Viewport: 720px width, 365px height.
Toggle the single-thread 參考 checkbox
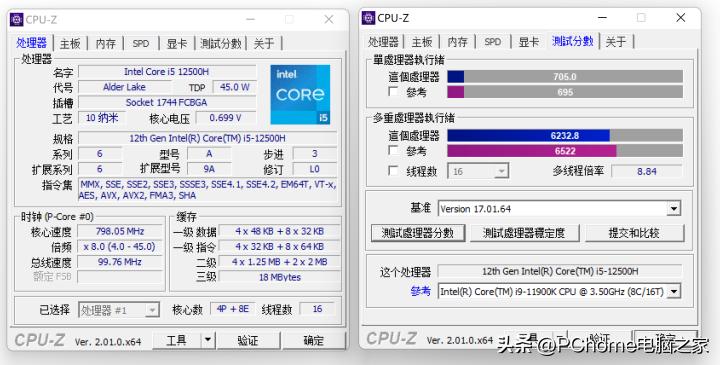pos(393,91)
